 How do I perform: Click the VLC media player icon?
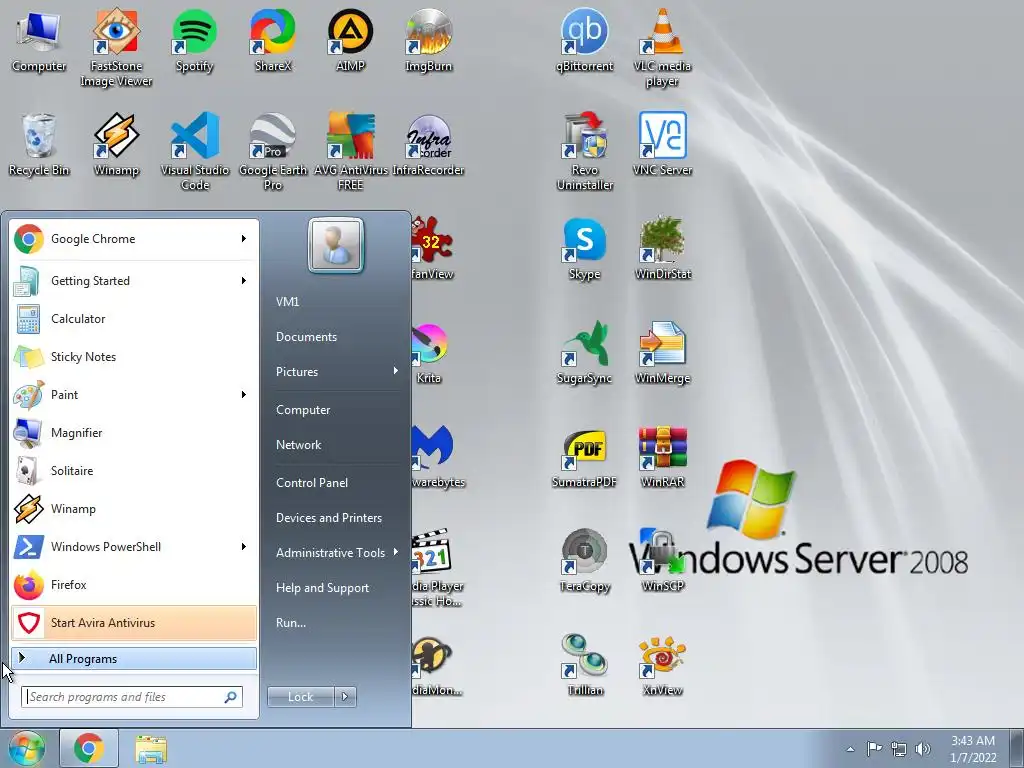click(662, 46)
